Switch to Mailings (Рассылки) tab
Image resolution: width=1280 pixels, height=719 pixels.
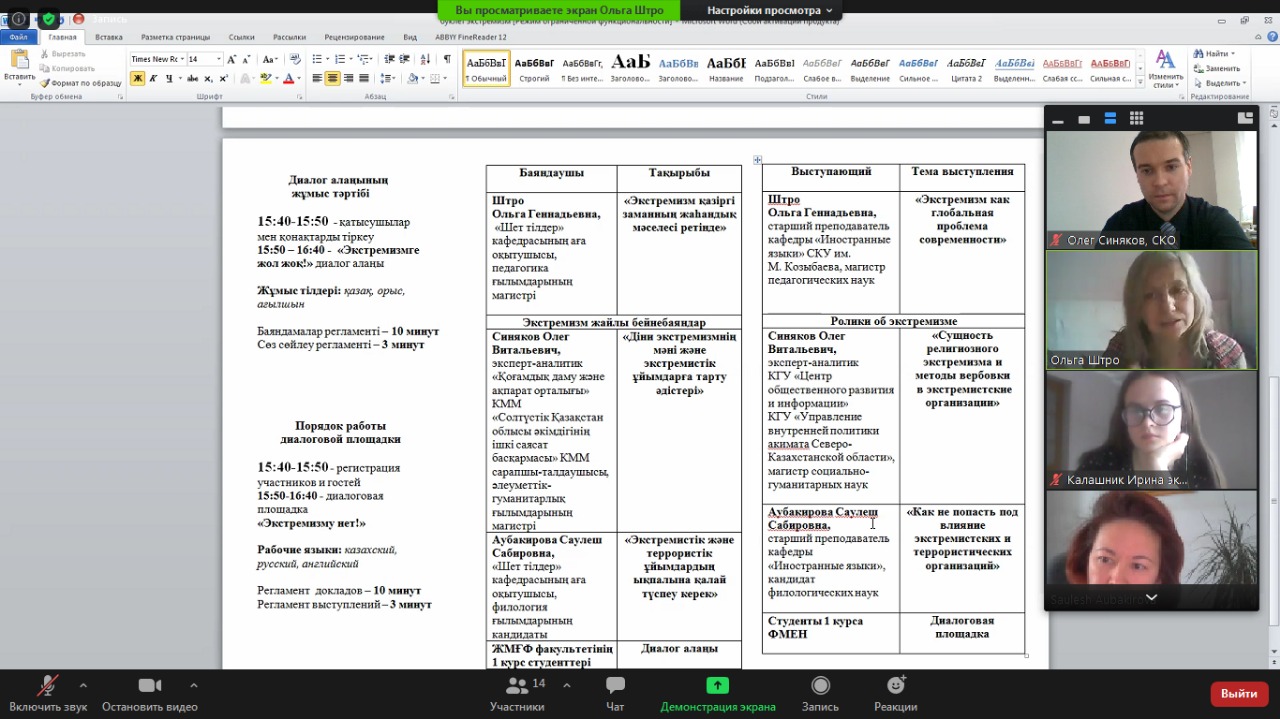290,37
